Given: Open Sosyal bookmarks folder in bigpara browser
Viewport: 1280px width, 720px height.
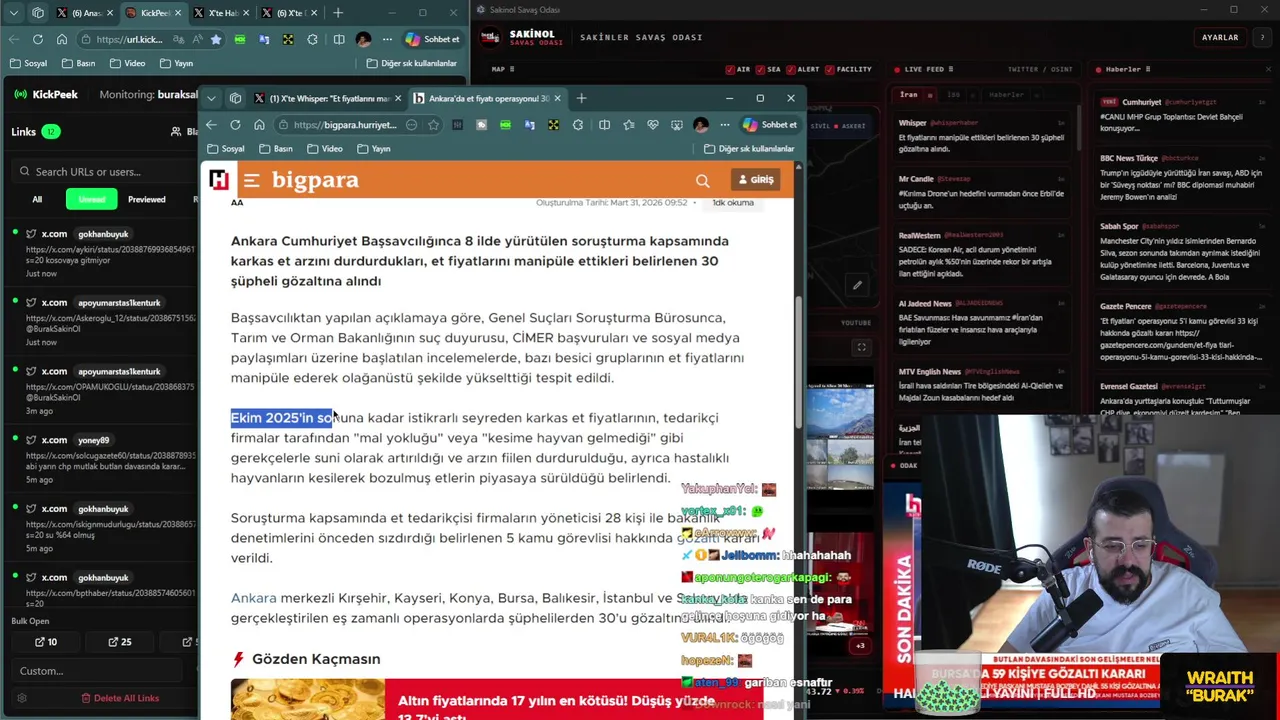Looking at the screenshot, I should click(x=226, y=149).
